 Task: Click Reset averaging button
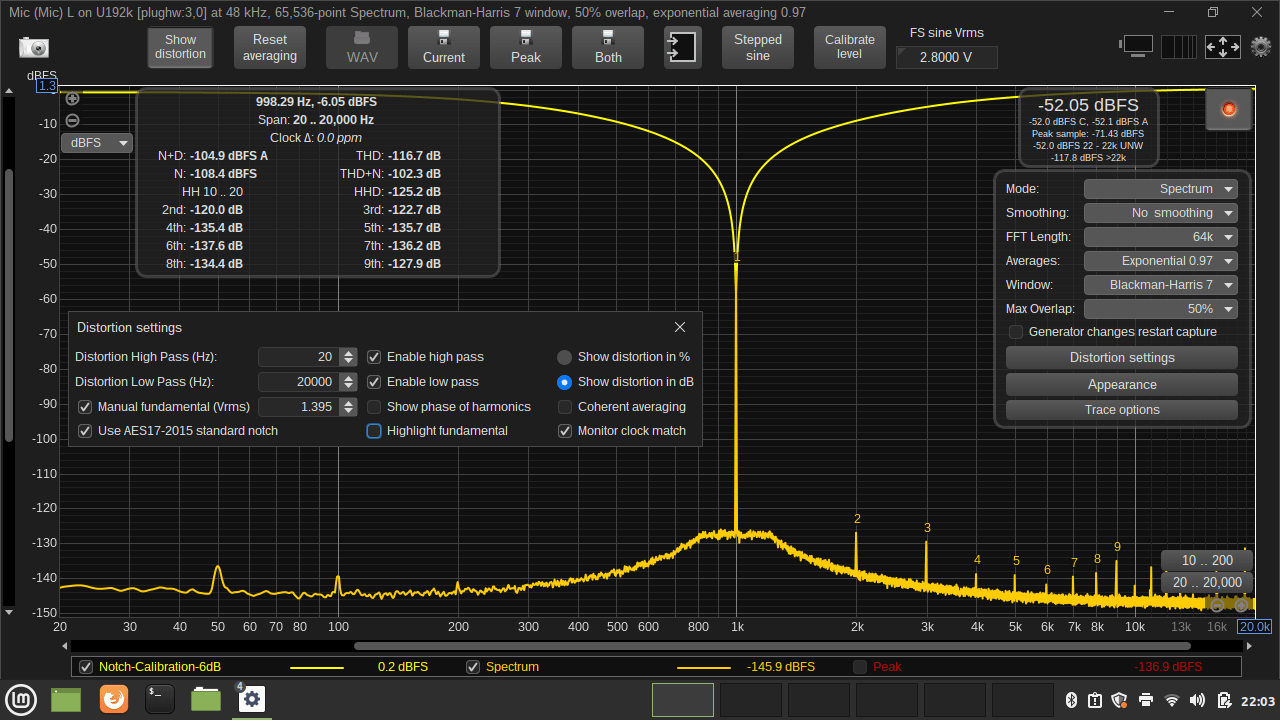270,47
